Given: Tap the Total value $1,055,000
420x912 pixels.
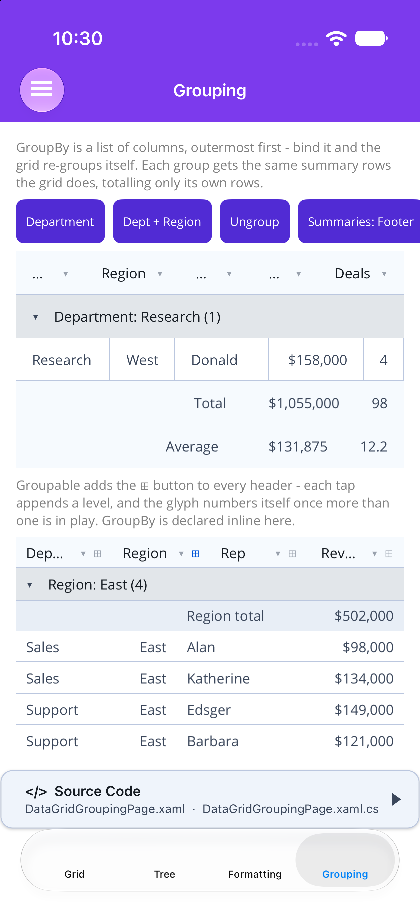Looking at the screenshot, I should click(304, 404).
